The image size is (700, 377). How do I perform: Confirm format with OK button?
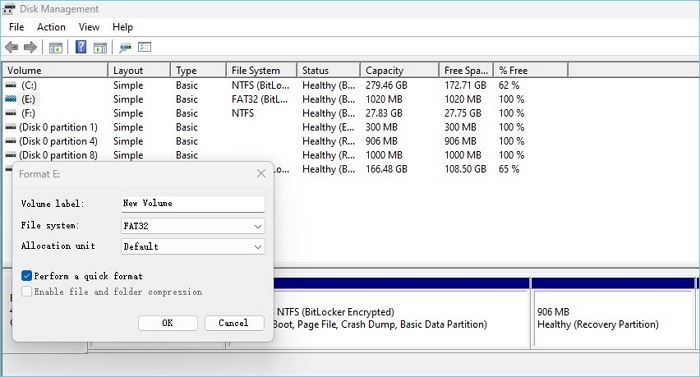[x=168, y=323]
